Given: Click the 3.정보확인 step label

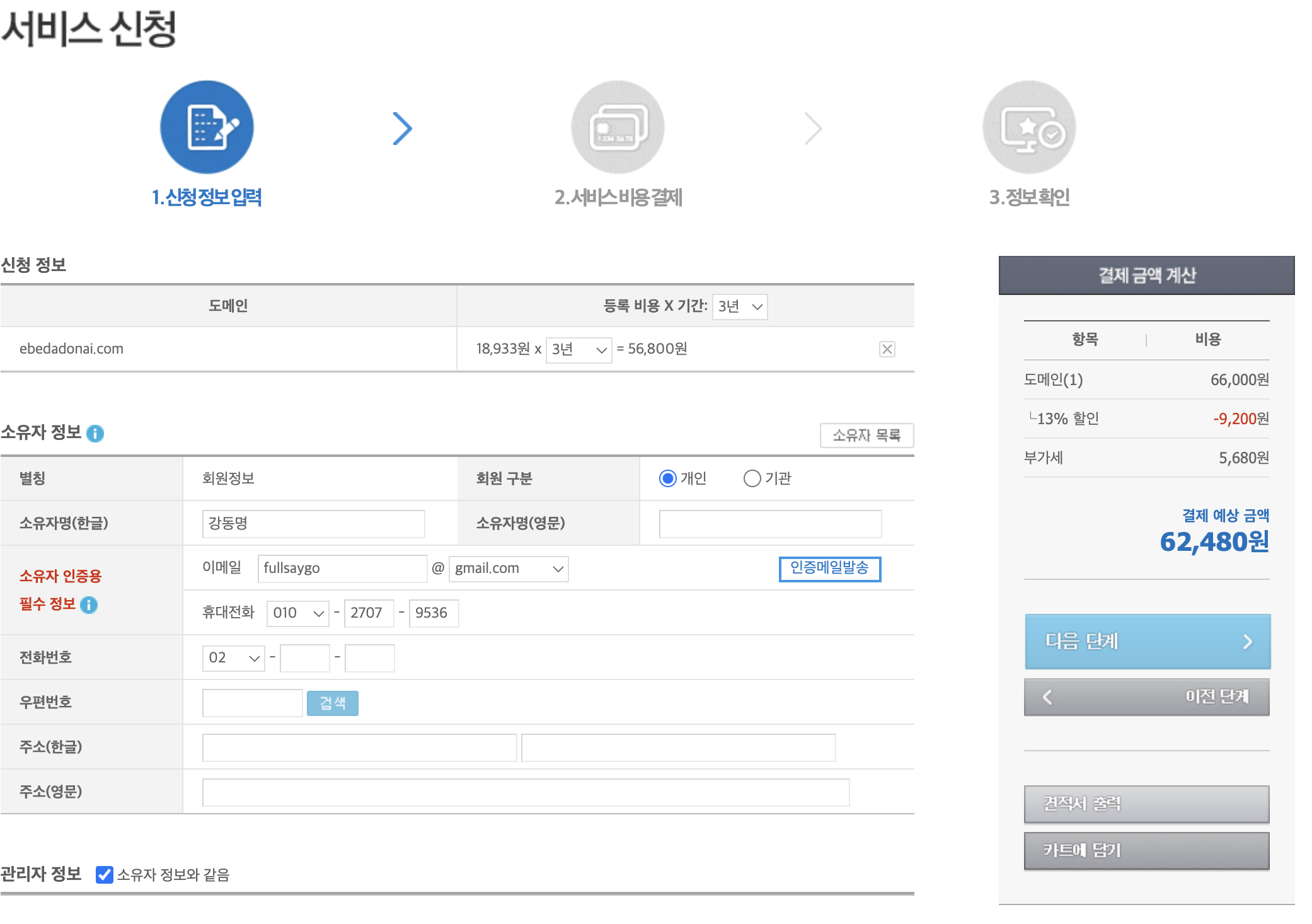Looking at the screenshot, I should (x=1030, y=197).
